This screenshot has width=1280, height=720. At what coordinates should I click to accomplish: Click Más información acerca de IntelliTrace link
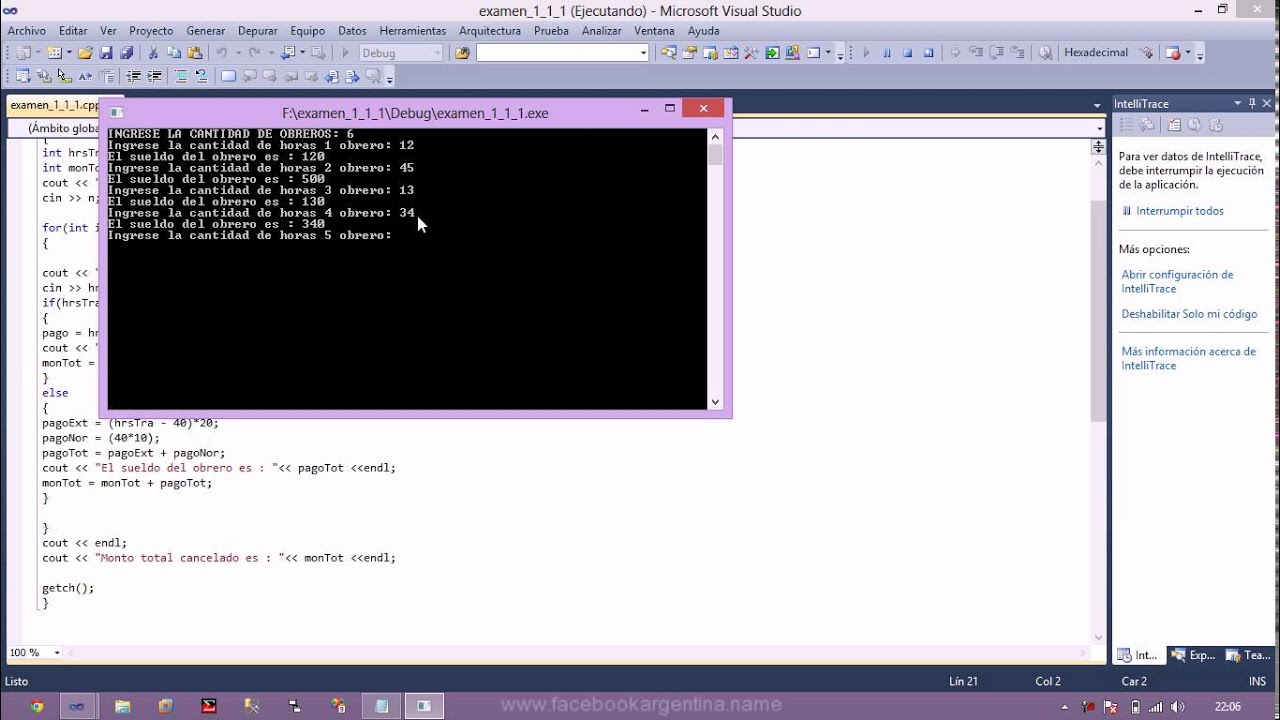click(1188, 358)
